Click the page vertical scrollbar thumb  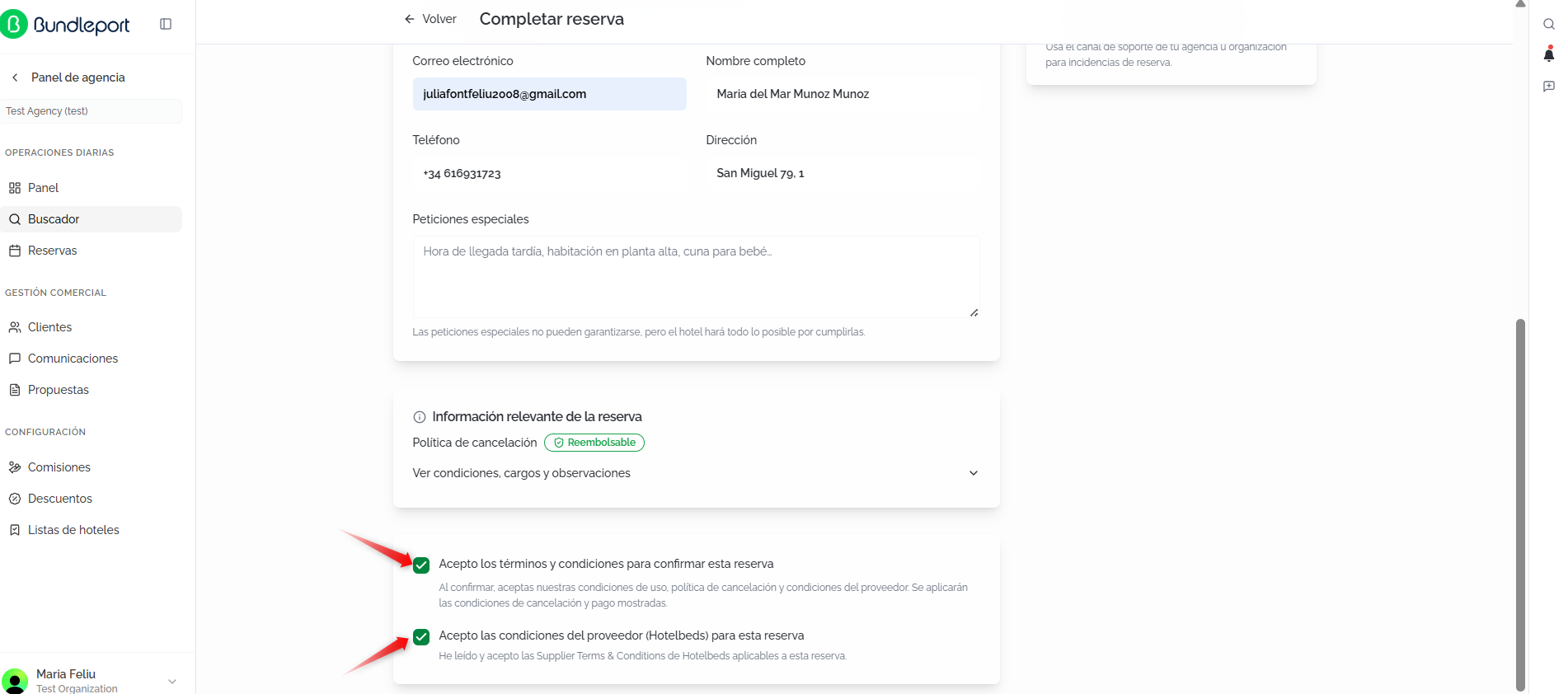[x=1520, y=504]
